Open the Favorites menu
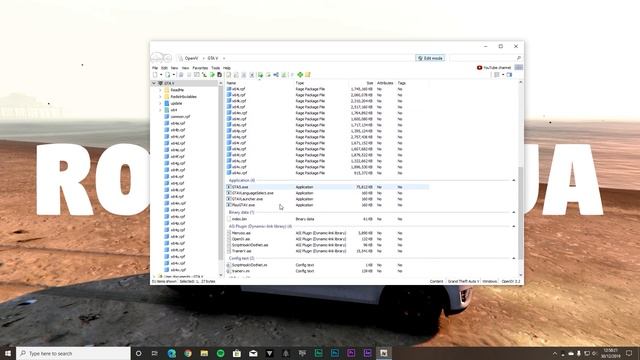 click(200, 68)
